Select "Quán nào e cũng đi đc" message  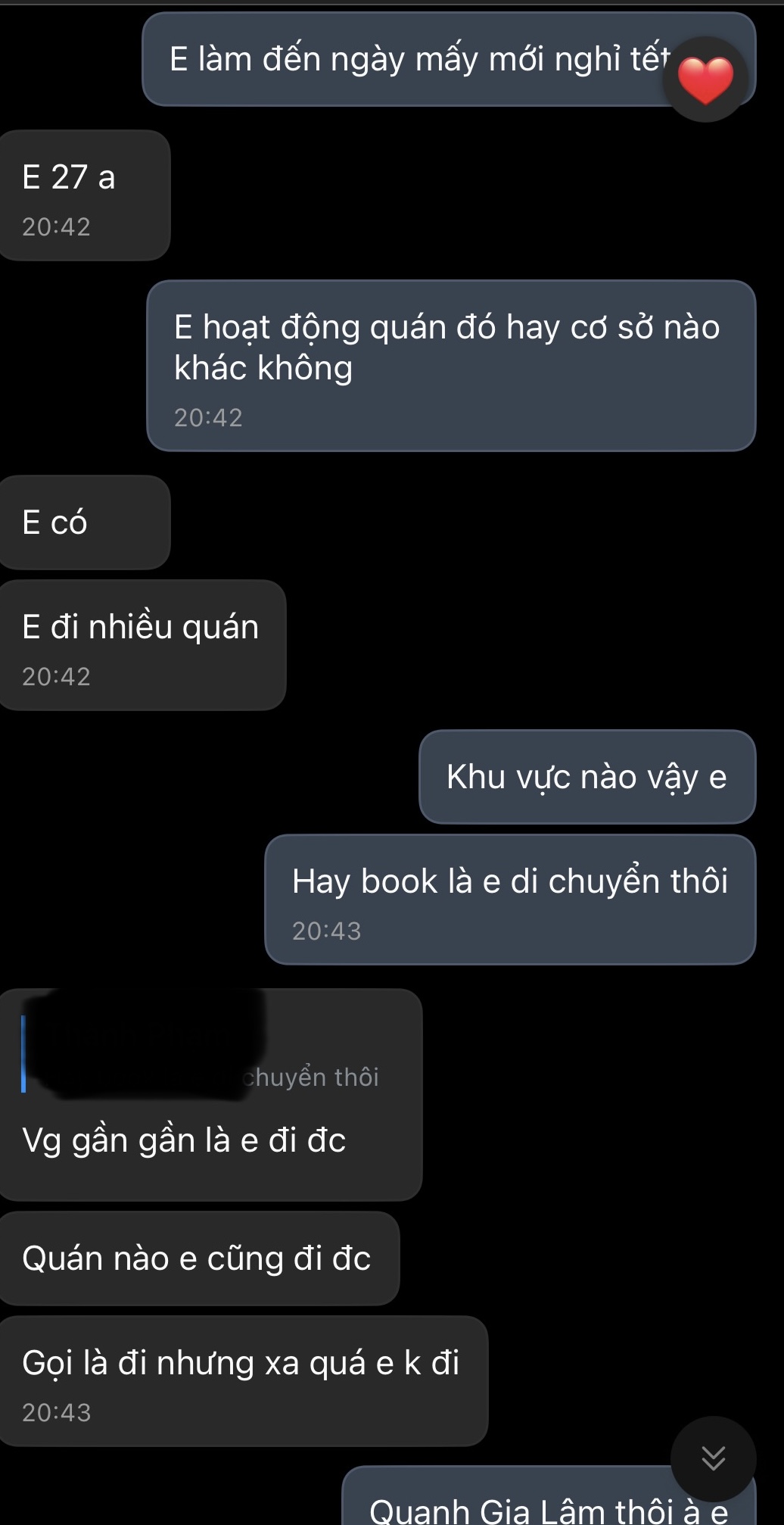click(199, 1258)
